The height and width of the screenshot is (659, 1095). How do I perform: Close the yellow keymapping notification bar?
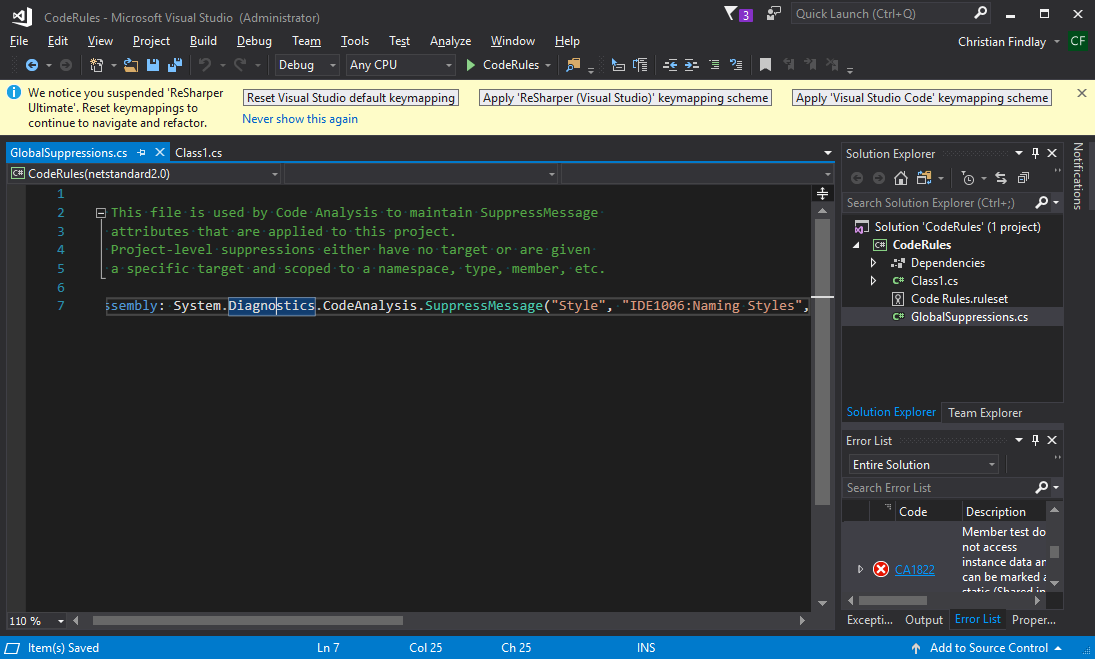click(1082, 93)
